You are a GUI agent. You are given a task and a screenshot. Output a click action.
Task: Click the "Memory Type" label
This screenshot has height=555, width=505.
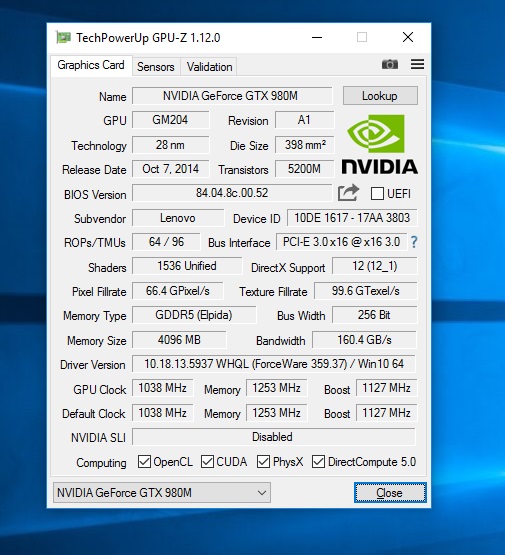pos(94,316)
